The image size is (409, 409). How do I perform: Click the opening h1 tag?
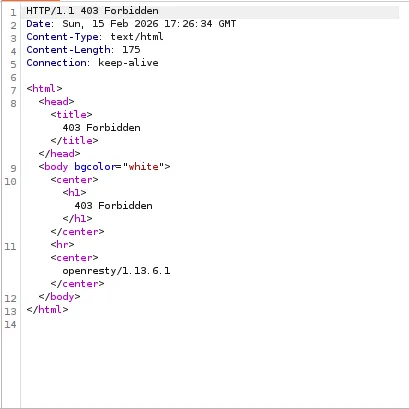pos(74,193)
